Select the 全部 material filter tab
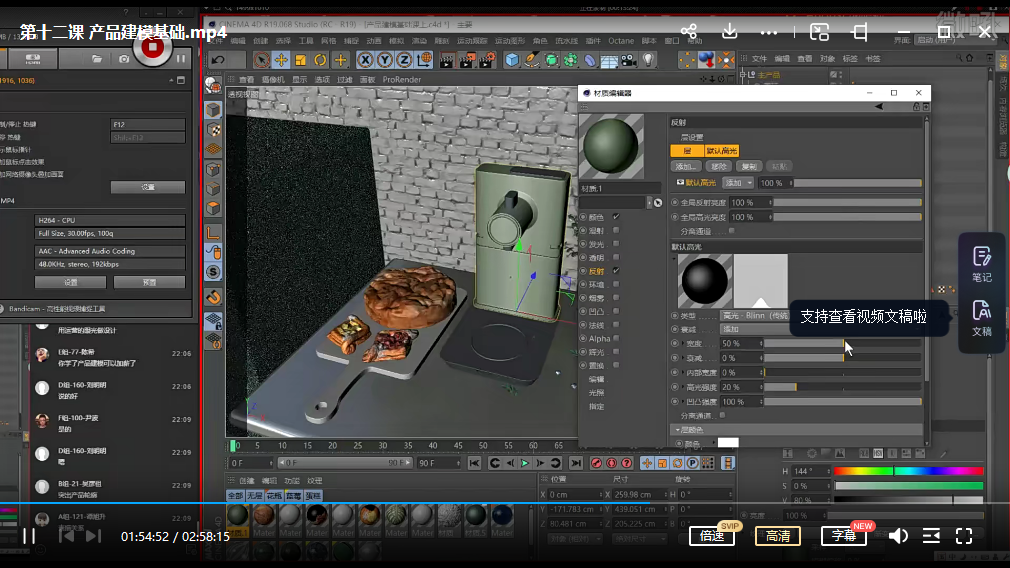 (x=235, y=496)
